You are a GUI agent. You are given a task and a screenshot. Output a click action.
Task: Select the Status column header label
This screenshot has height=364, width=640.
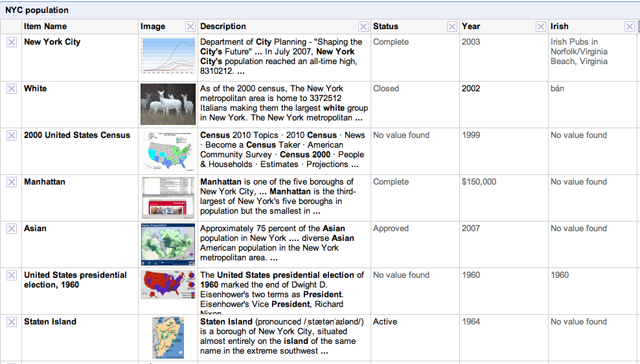385,26
